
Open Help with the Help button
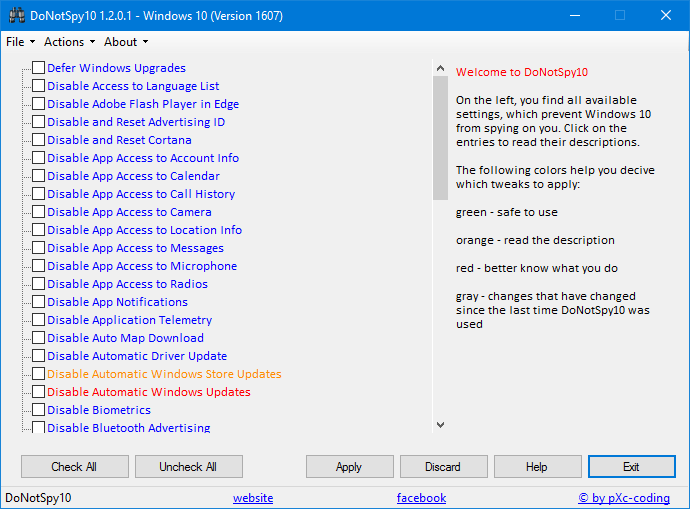[538, 467]
